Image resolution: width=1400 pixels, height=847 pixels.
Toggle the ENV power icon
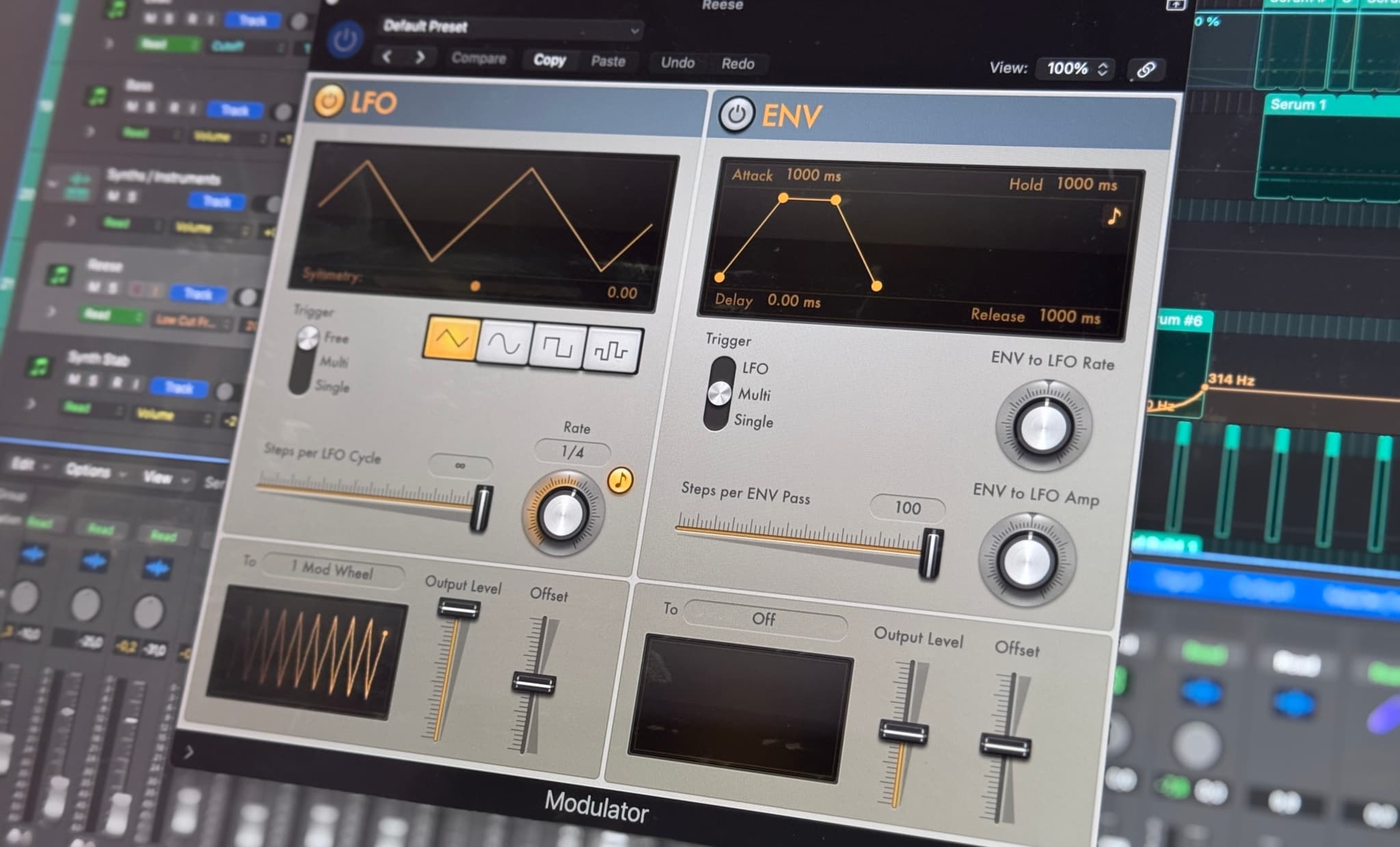pyautogui.click(x=737, y=113)
